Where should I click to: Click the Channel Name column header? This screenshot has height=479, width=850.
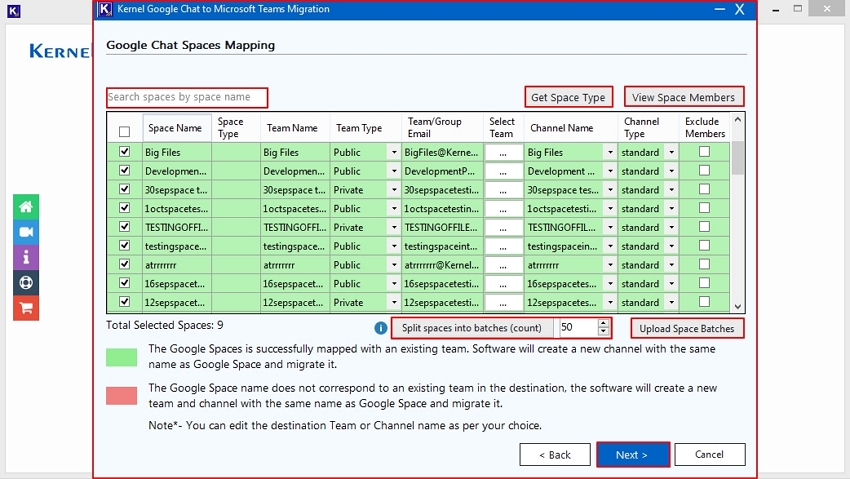pos(571,128)
